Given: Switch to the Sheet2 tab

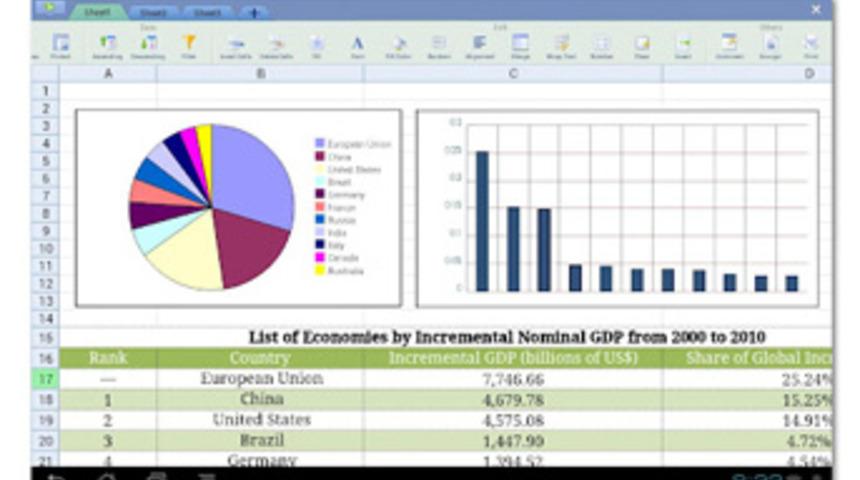Looking at the screenshot, I should pos(153,12).
